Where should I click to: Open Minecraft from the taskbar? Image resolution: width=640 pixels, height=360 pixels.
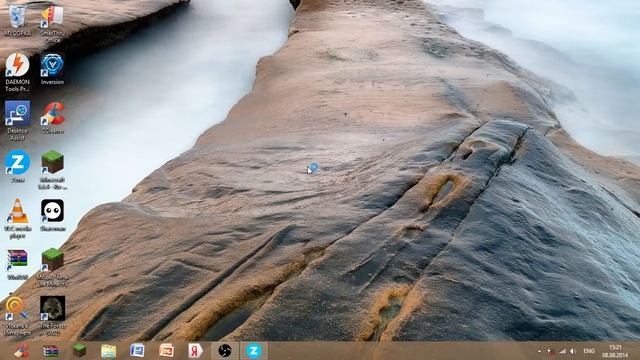(x=79, y=351)
